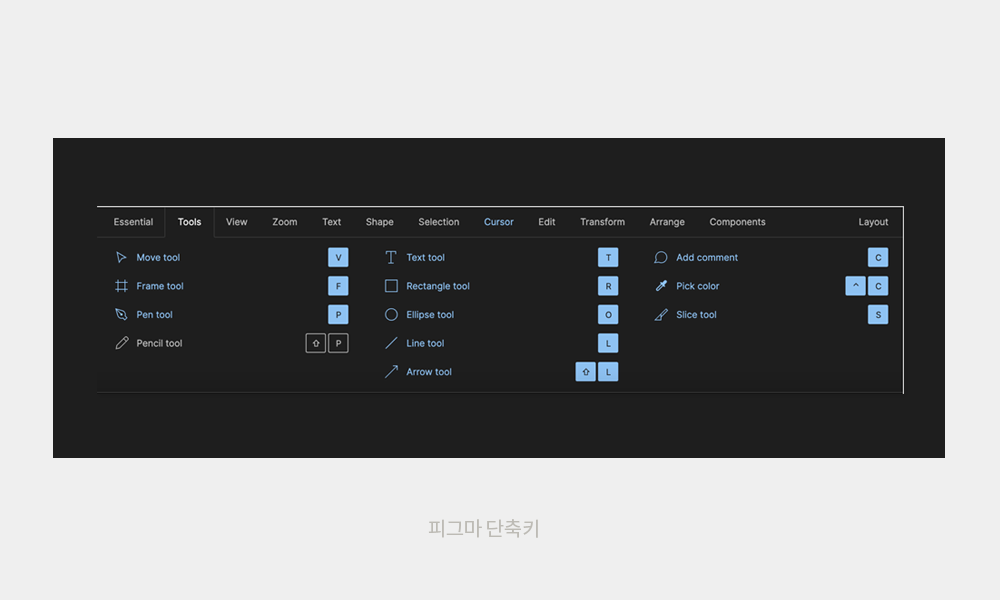The image size is (1000, 600).
Task: Click the V key for Move tool
Action: (338, 258)
